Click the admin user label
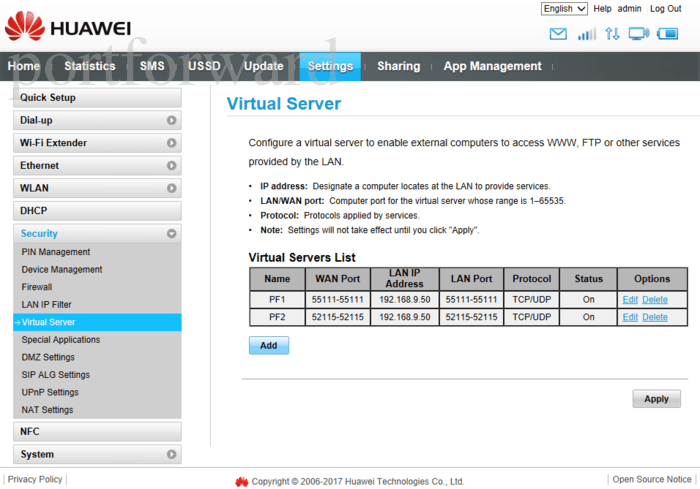This screenshot has width=700, height=489. (x=629, y=8)
